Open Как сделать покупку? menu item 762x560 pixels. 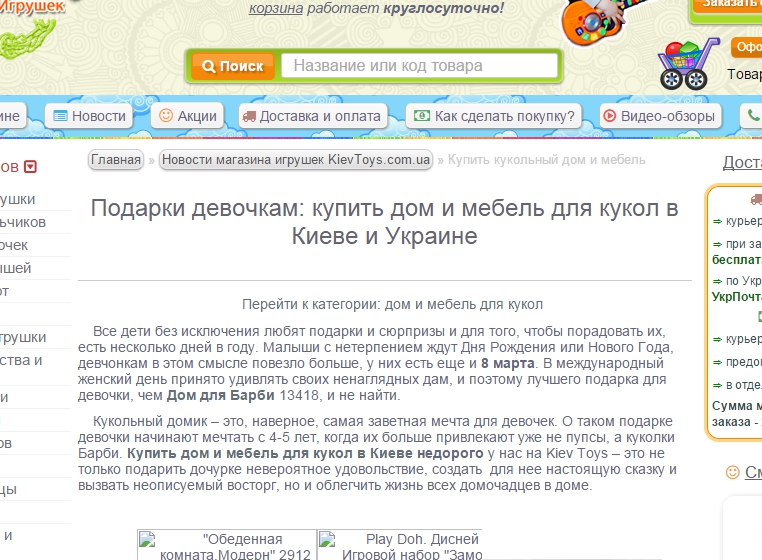(494, 116)
